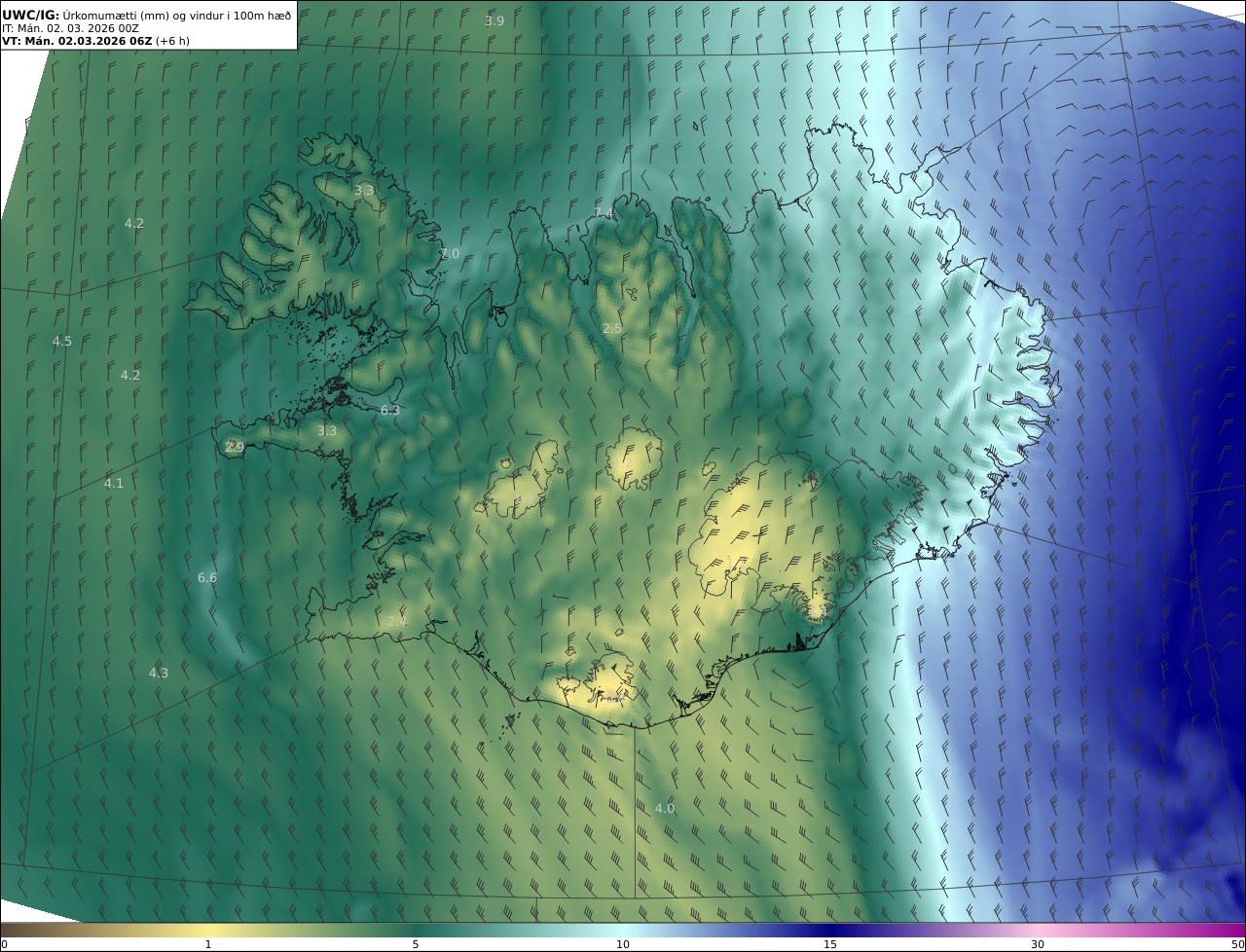Click the 6.6 value label
Viewport: 1246px width, 952px height.
[x=207, y=577]
